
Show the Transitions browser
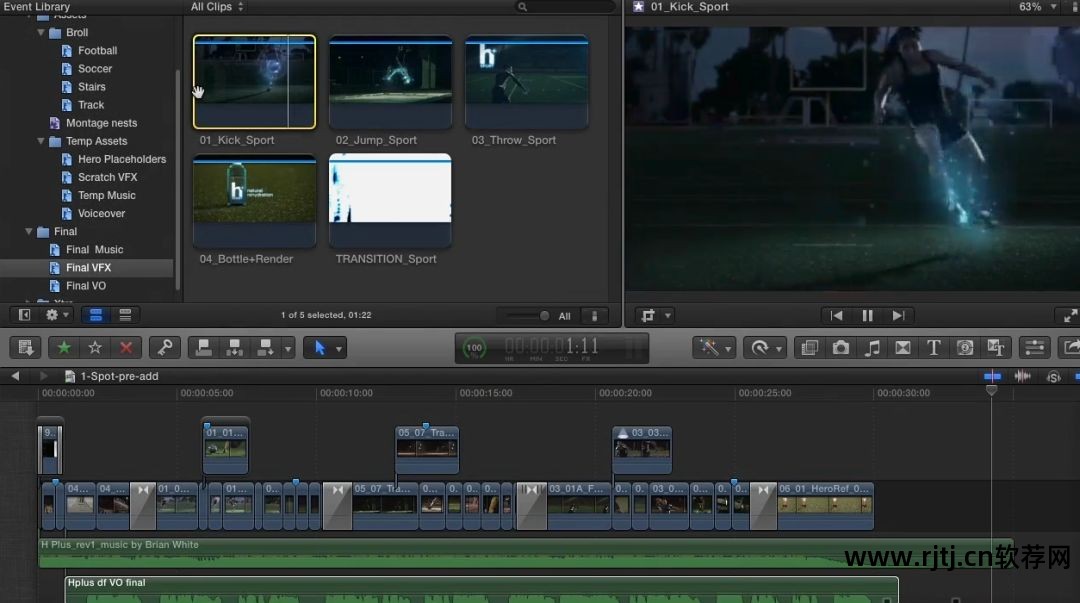[903, 348]
